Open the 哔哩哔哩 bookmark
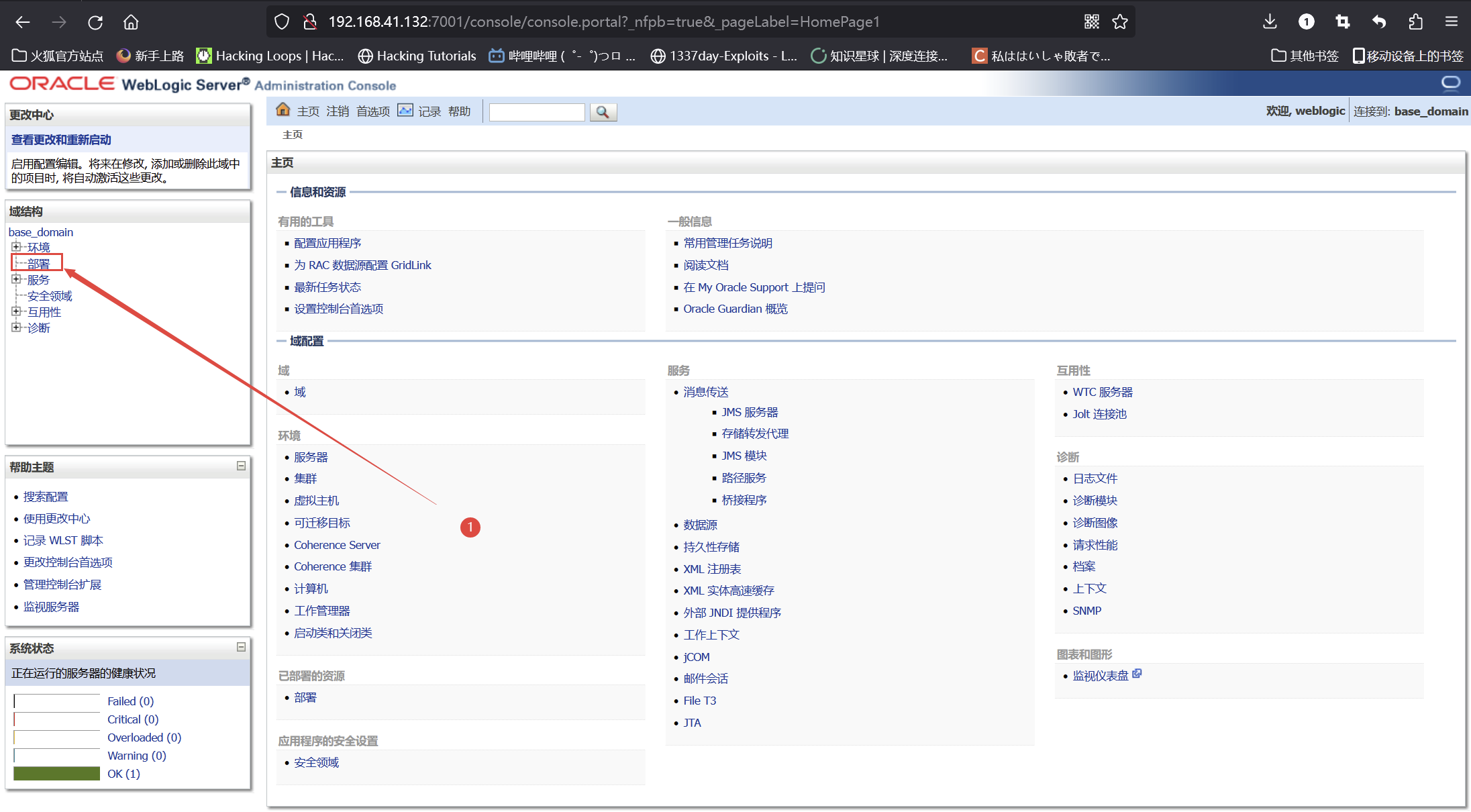This screenshot has width=1471, height=812. click(x=562, y=56)
